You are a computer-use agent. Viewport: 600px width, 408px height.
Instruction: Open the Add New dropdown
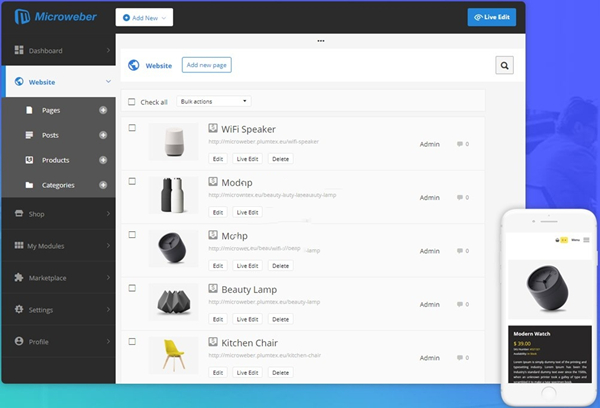[x=144, y=17]
